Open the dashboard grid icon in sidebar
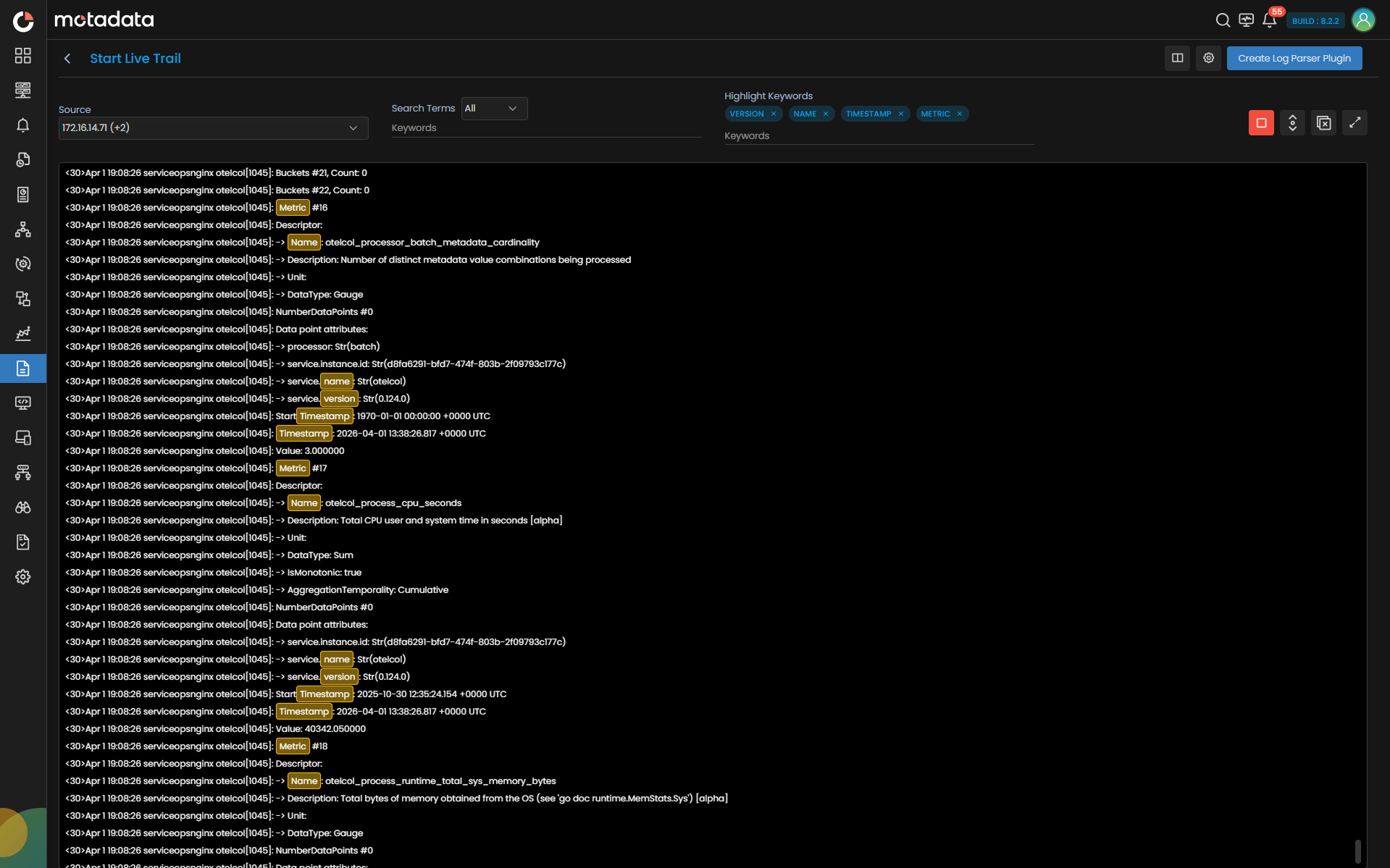The height and width of the screenshot is (868, 1390). pyautogui.click(x=22, y=56)
